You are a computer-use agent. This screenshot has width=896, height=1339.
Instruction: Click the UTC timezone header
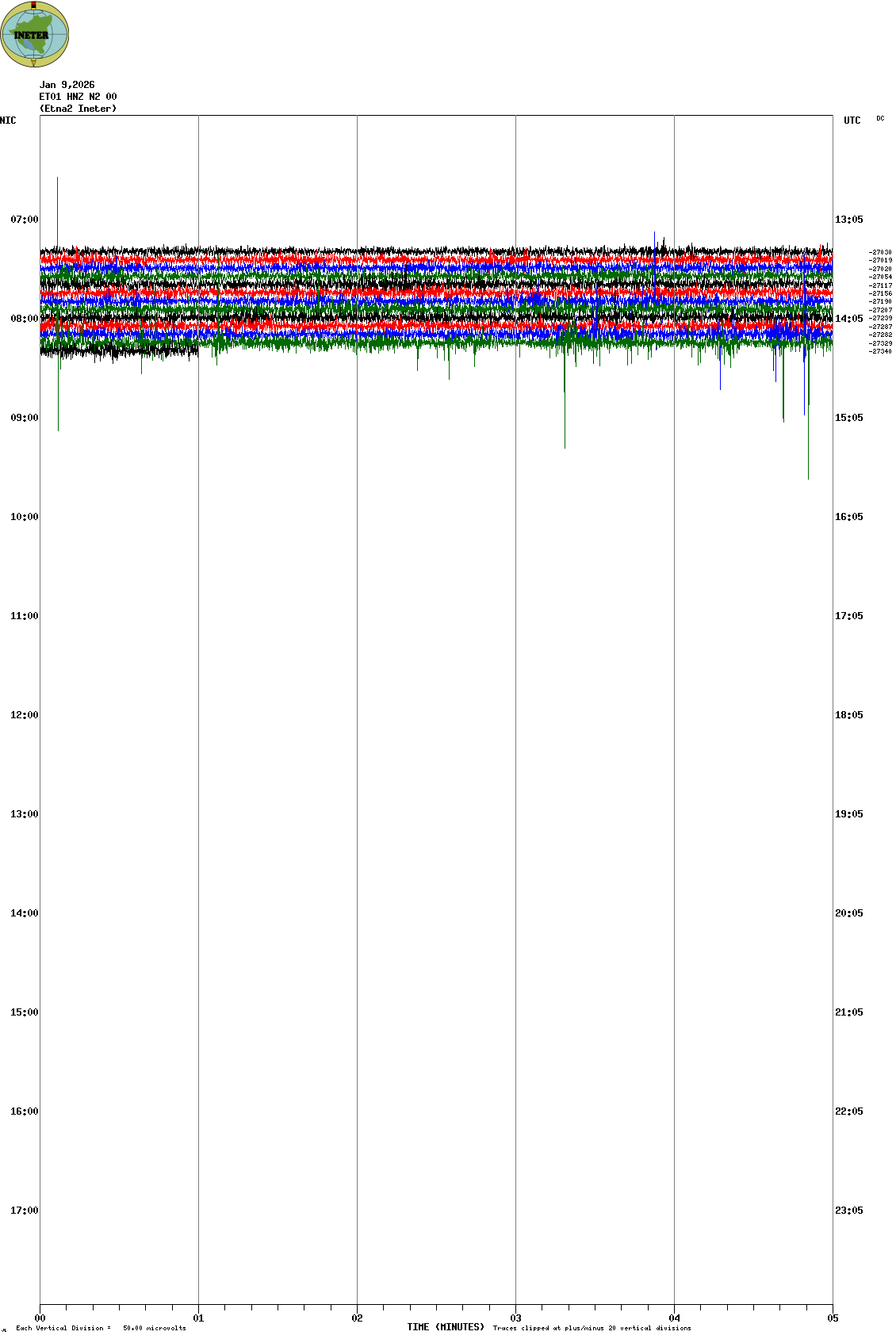(x=852, y=121)
